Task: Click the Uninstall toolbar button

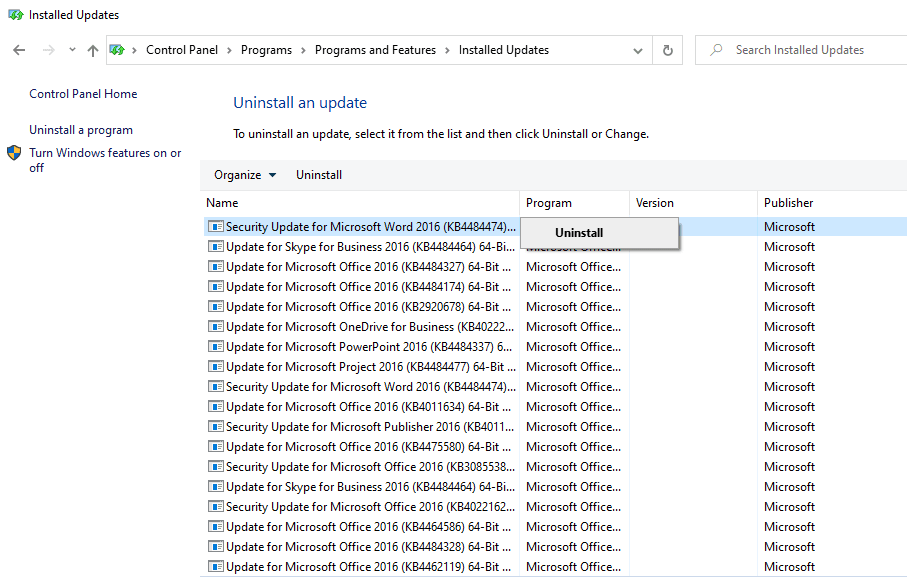Action: point(318,174)
